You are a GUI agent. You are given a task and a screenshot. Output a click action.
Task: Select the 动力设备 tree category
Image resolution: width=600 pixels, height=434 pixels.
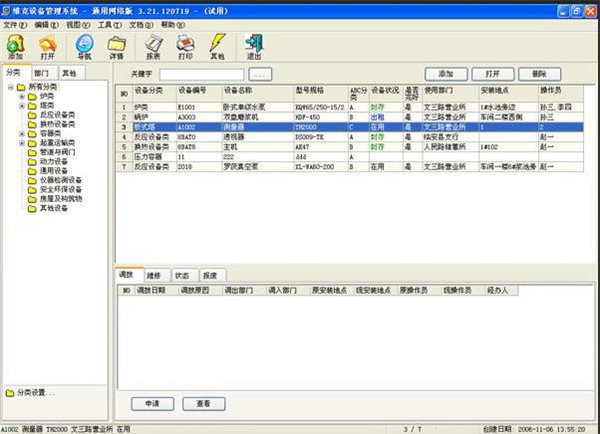coord(54,162)
